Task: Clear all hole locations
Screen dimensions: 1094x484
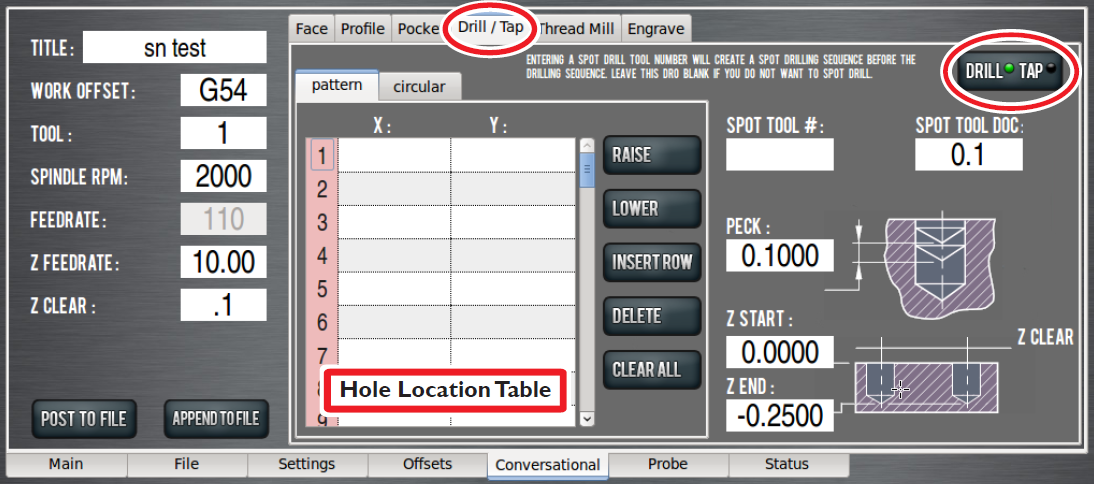Action: click(651, 369)
